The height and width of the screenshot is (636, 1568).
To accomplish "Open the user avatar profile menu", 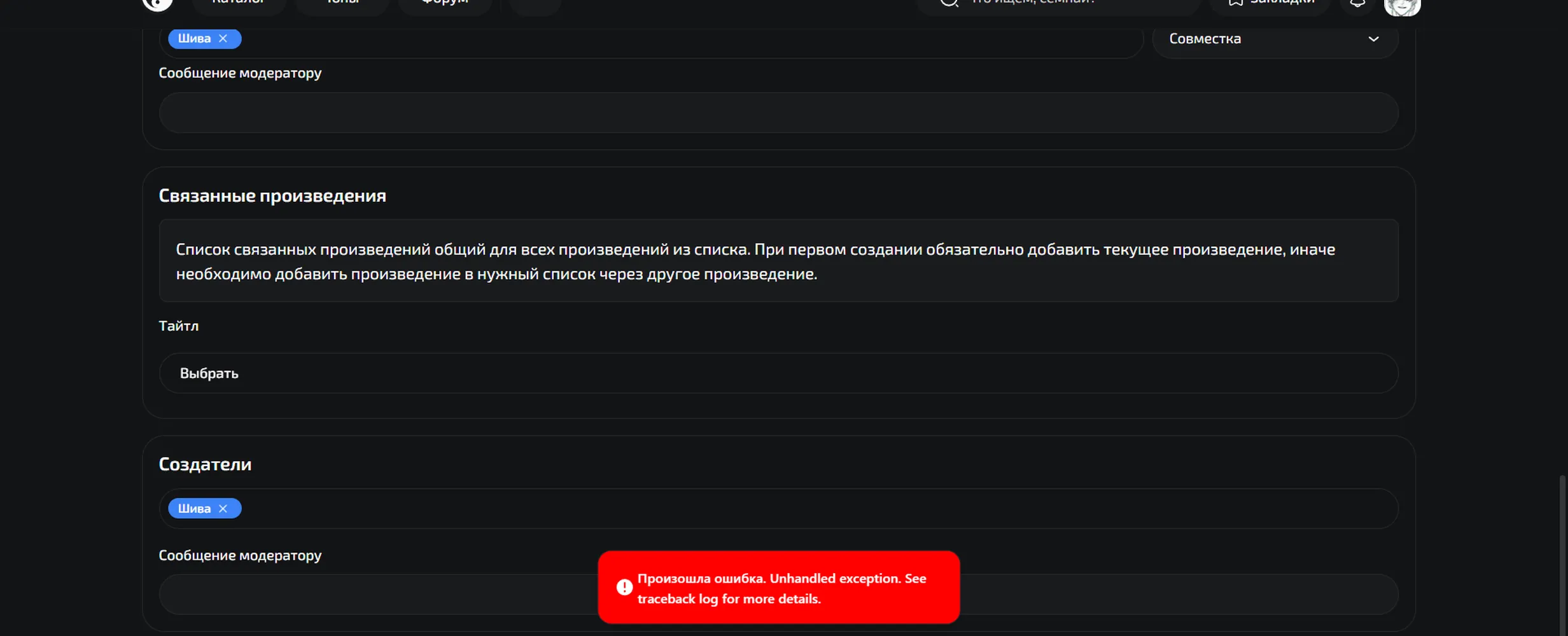I will [1402, 5].
